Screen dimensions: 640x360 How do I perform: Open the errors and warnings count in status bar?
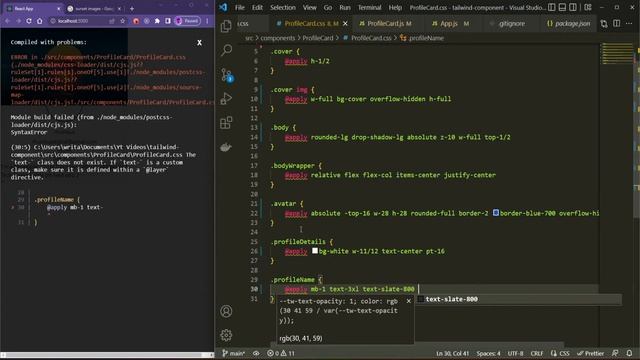[x=281, y=353]
